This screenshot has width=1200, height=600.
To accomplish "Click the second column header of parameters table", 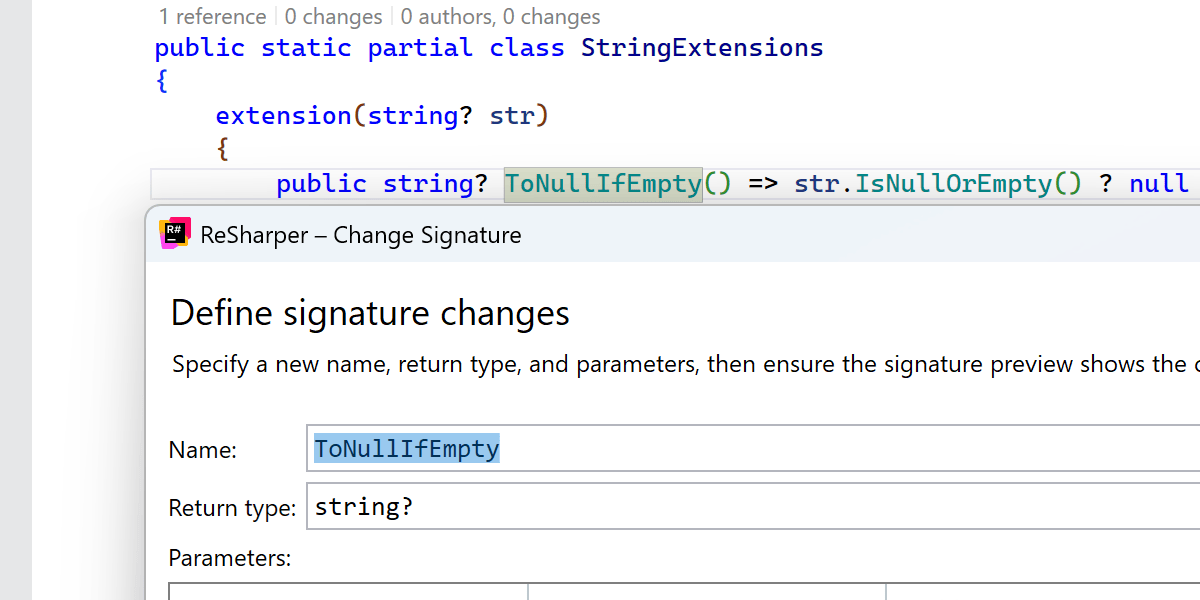I will tap(706, 592).
